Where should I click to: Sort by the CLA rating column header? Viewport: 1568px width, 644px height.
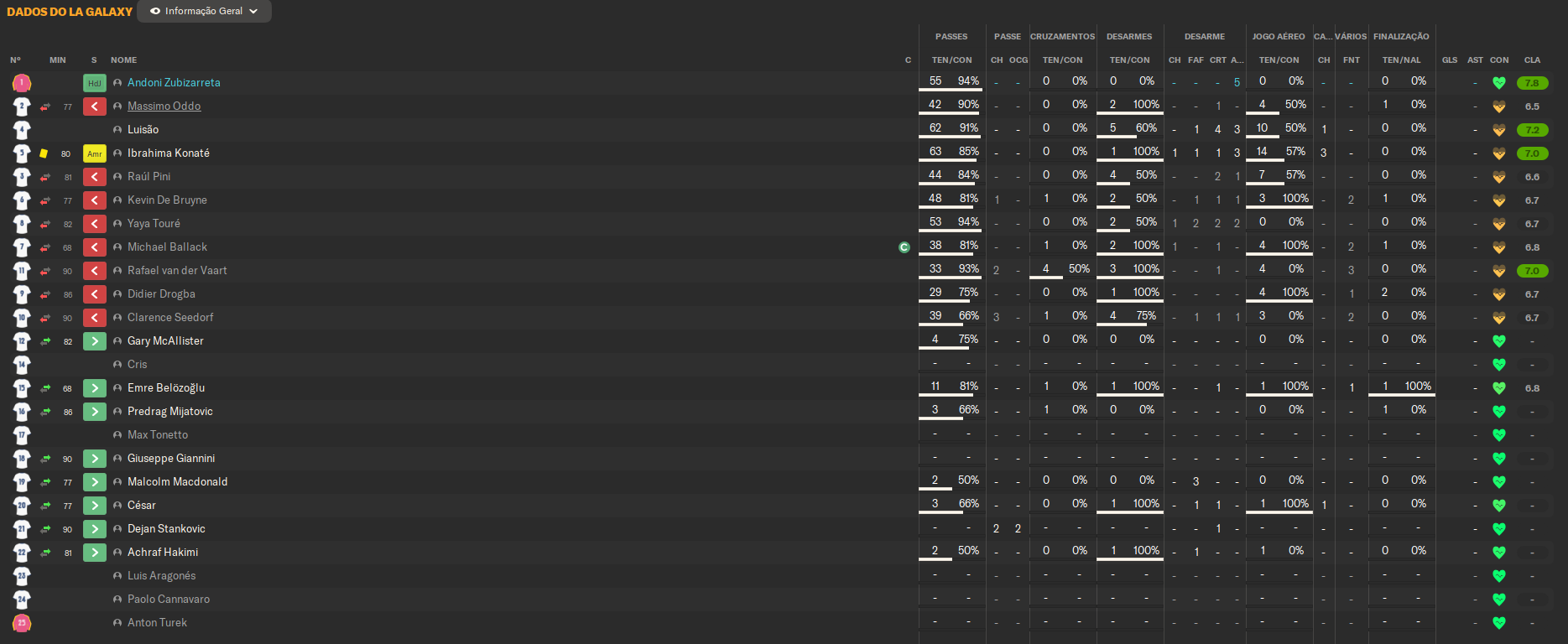click(x=1532, y=60)
